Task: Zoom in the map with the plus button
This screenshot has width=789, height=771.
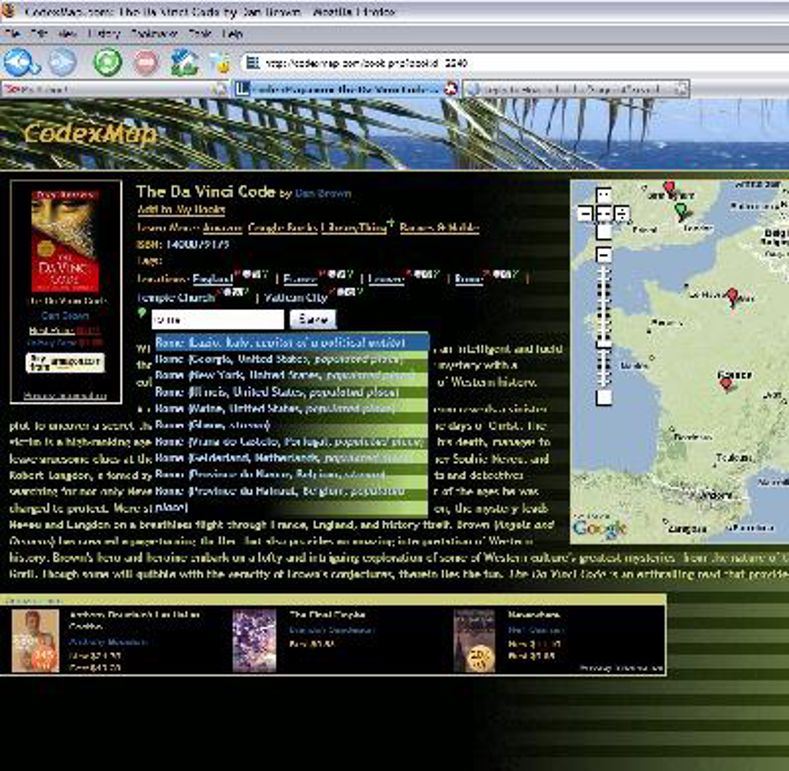Action: click(604, 256)
